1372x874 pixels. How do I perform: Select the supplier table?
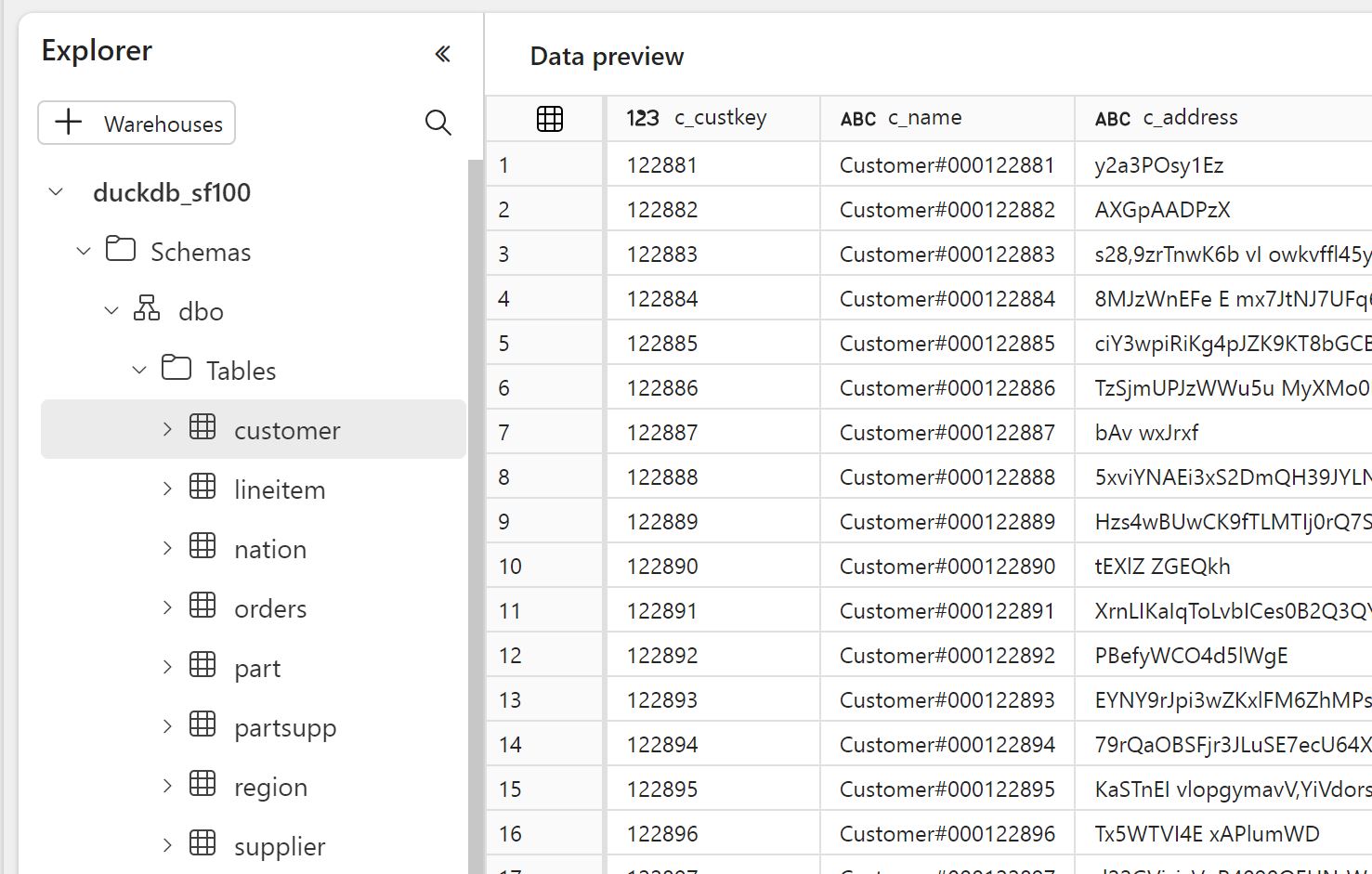279,845
